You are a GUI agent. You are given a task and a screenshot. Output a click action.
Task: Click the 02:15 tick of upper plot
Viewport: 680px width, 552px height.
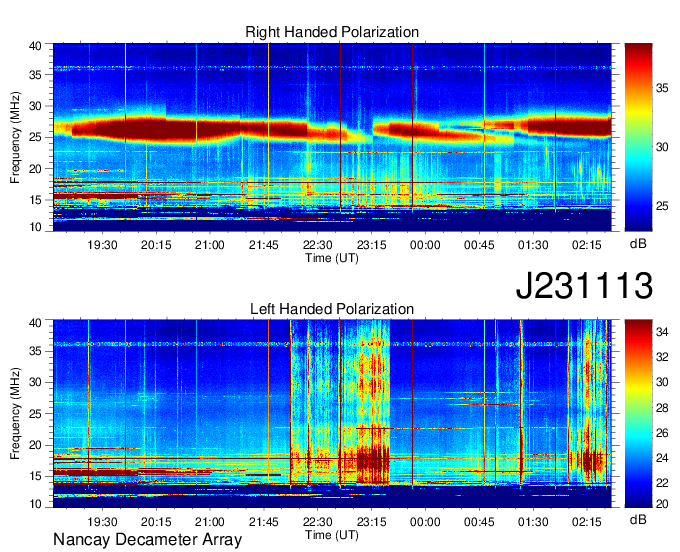coord(587,245)
